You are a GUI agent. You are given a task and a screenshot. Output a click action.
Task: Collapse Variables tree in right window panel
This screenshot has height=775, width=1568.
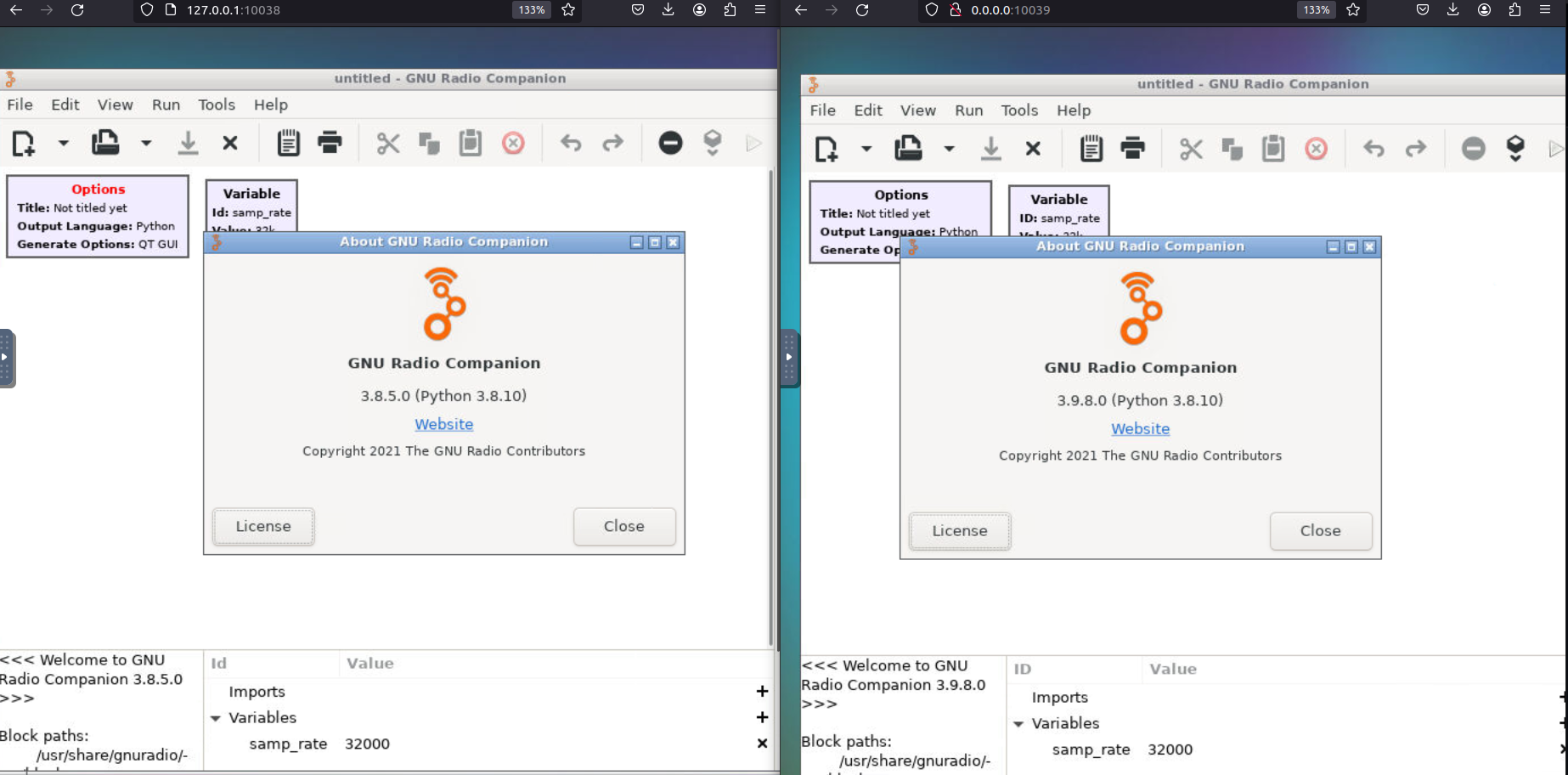click(1018, 724)
